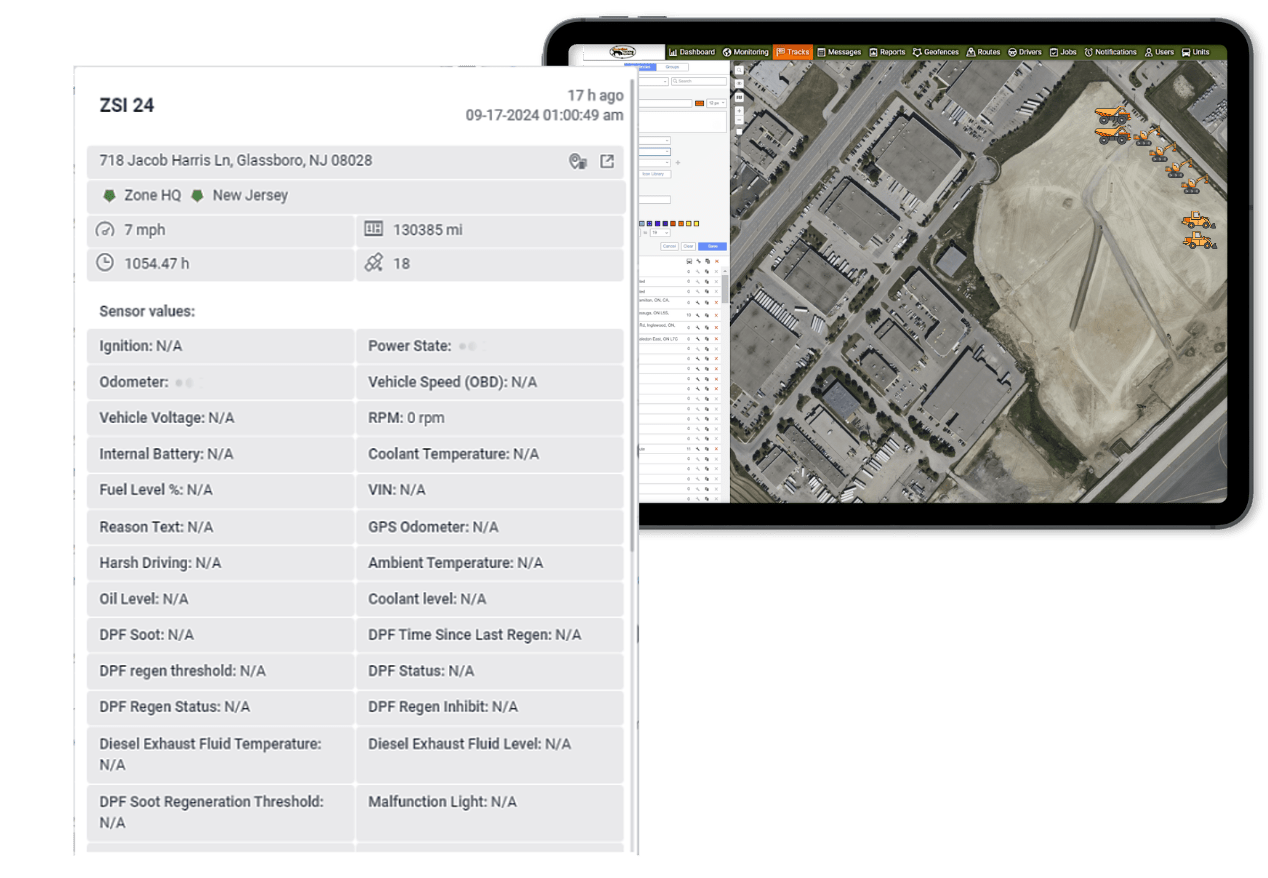Click the Zone HQ geofence label
Image resolution: width=1268 pixels, height=878 pixels.
pos(152,196)
